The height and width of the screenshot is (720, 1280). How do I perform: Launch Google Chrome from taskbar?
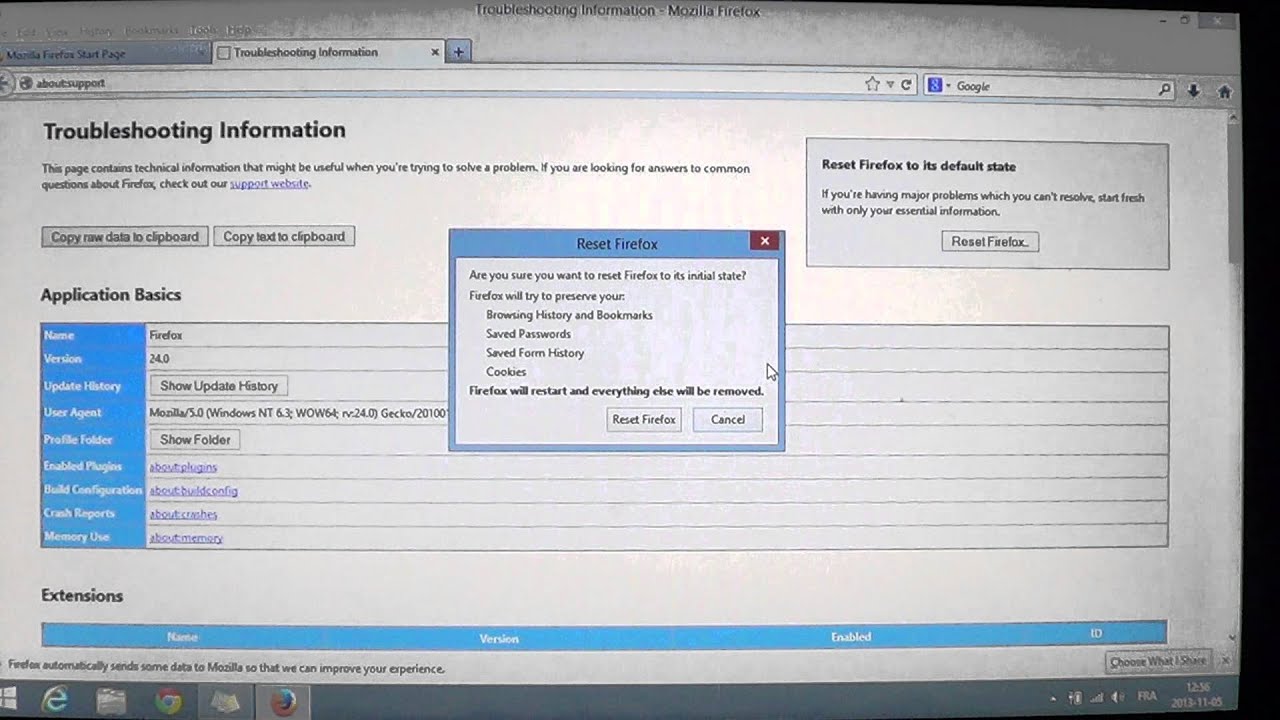pyautogui.click(x=168, y=702)
